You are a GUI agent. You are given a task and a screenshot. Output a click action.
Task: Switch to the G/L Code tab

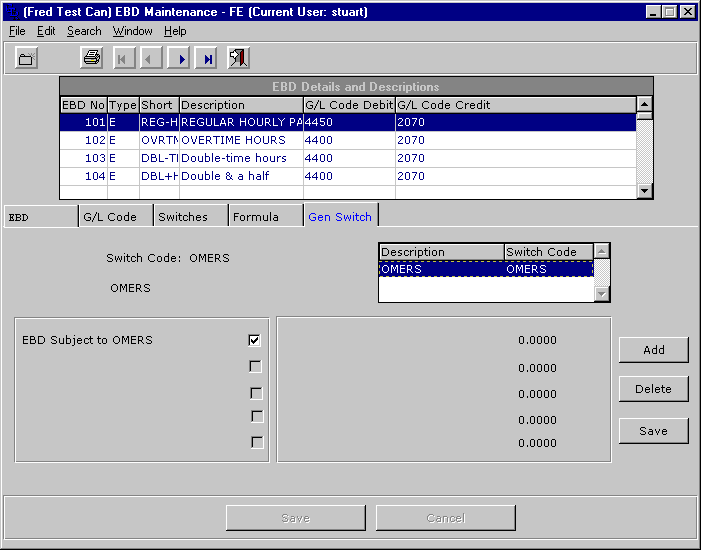pyautogui.click(x=110, y=217)
